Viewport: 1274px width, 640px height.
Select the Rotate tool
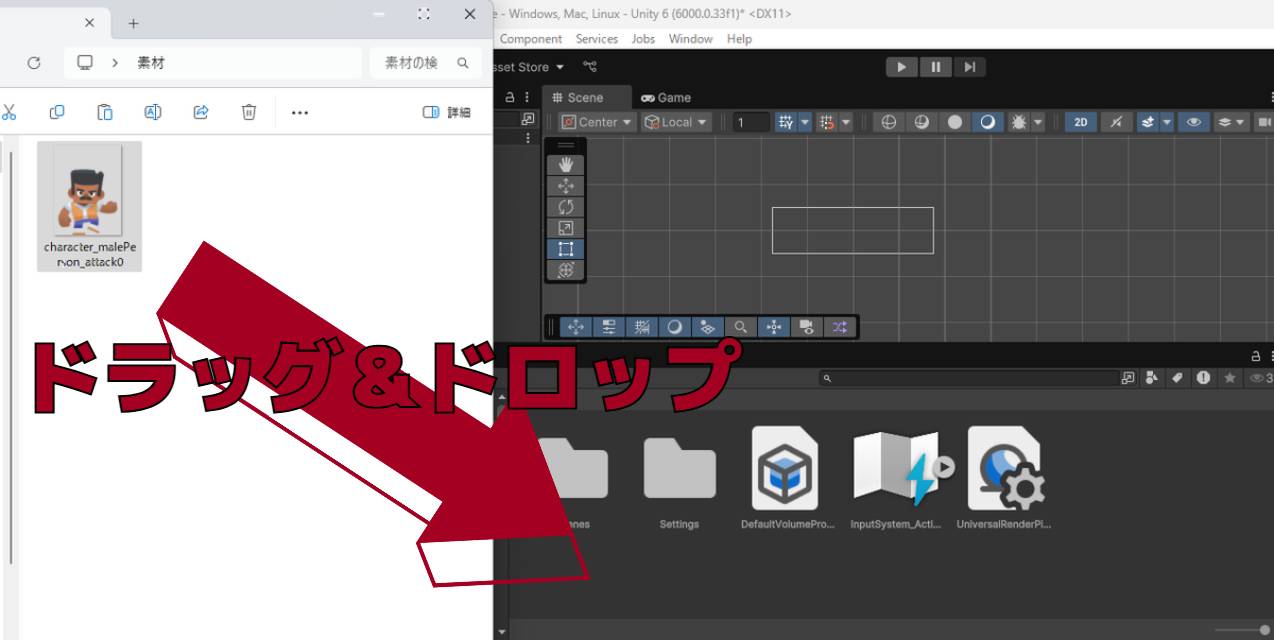pyautogui.click(x=565, y=206)
